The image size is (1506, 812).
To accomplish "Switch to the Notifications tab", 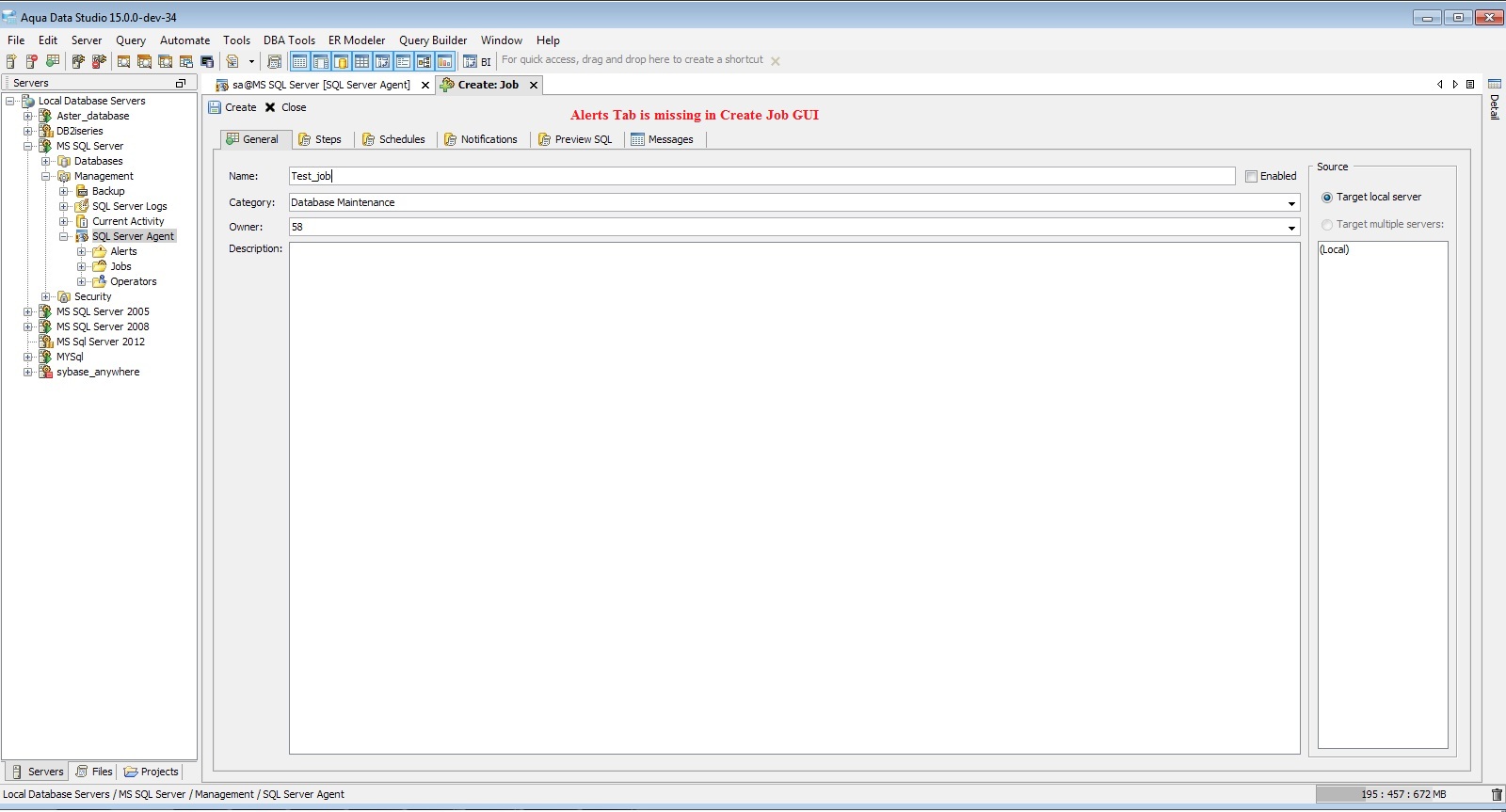I will 481,139.
